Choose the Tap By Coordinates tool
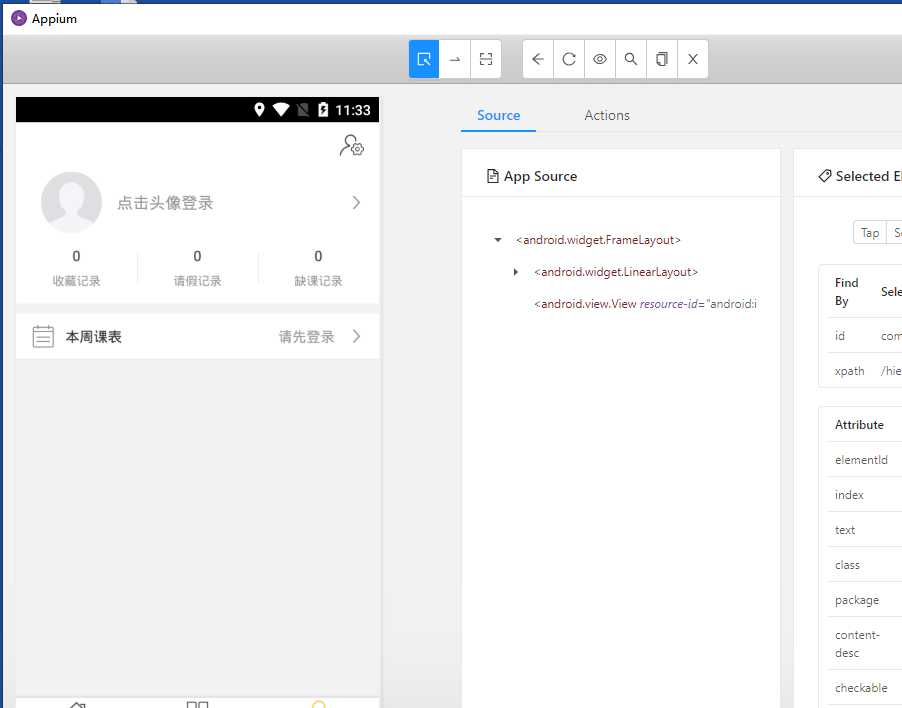The width and height of the screenshot is (902, 708). (x=486, y=59)
